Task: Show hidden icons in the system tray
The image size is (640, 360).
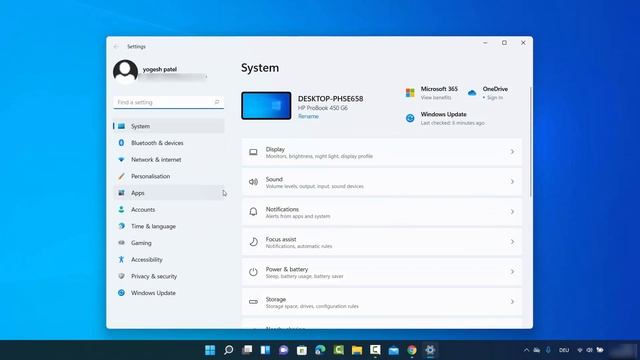Action: click(x=526, y=350)
